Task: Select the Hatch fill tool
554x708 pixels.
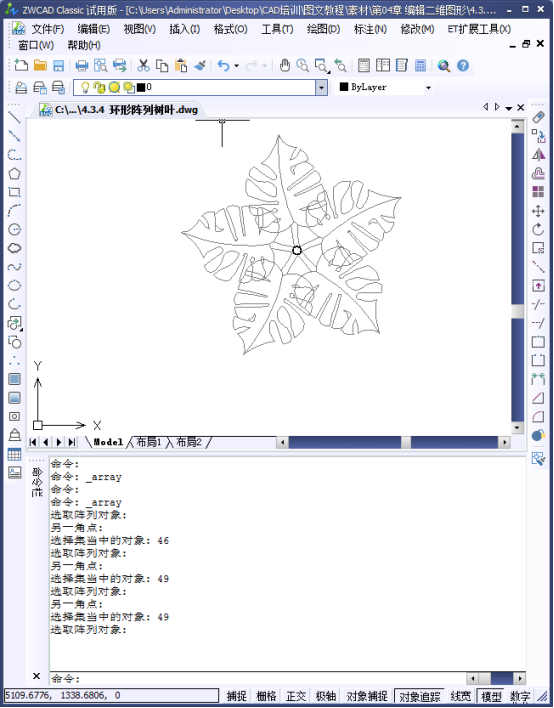Action: [14, 379]
